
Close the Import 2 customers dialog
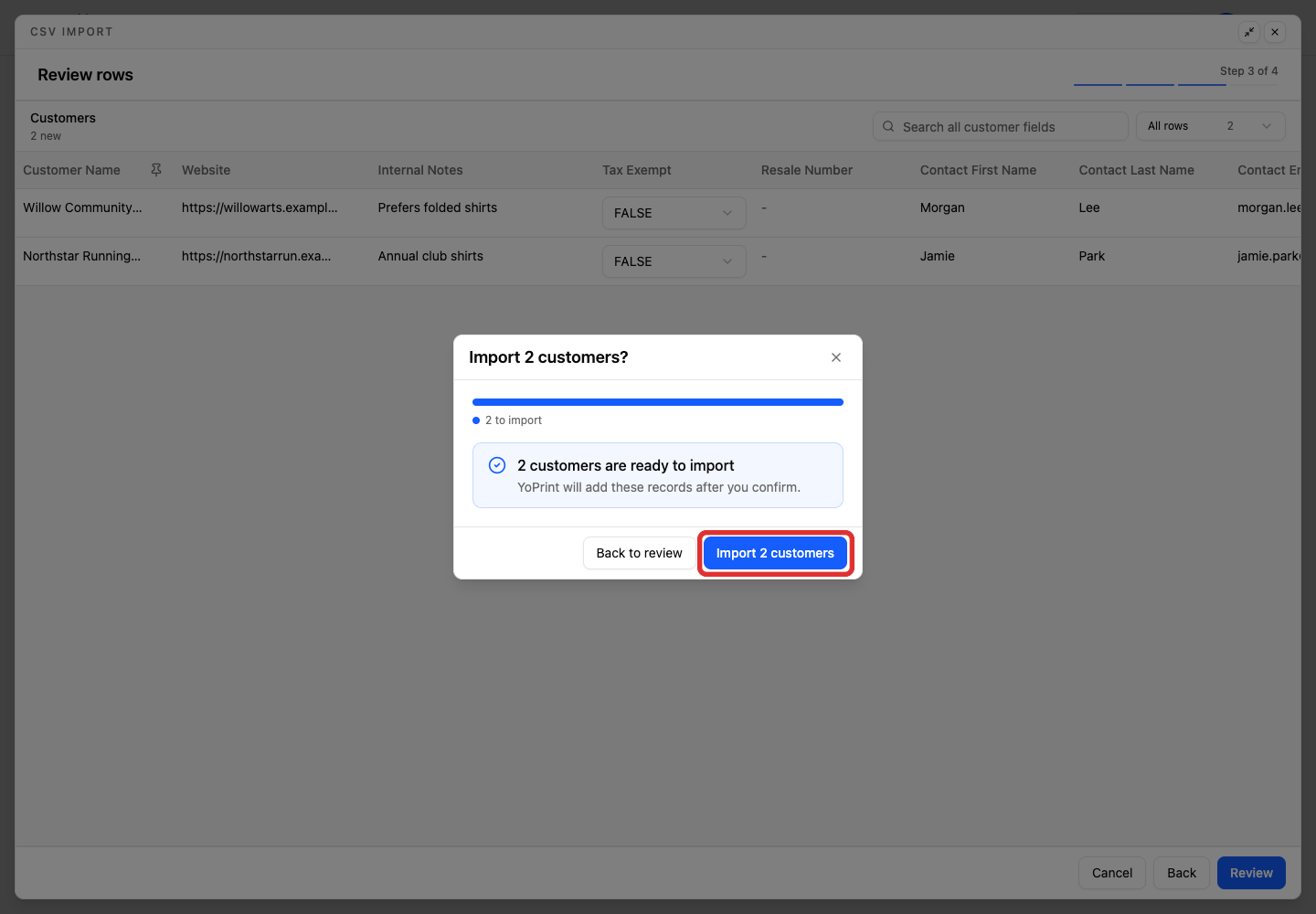836,357
